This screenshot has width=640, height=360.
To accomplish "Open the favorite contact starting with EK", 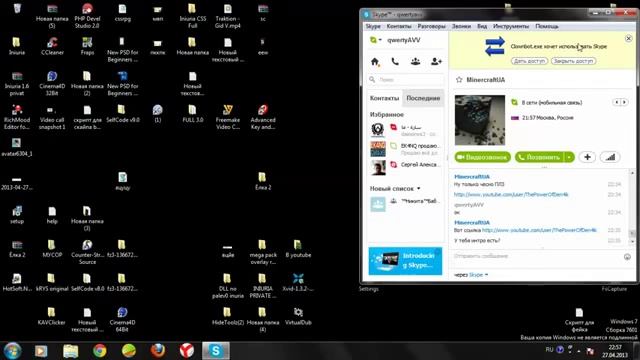I will coord(405,149).
